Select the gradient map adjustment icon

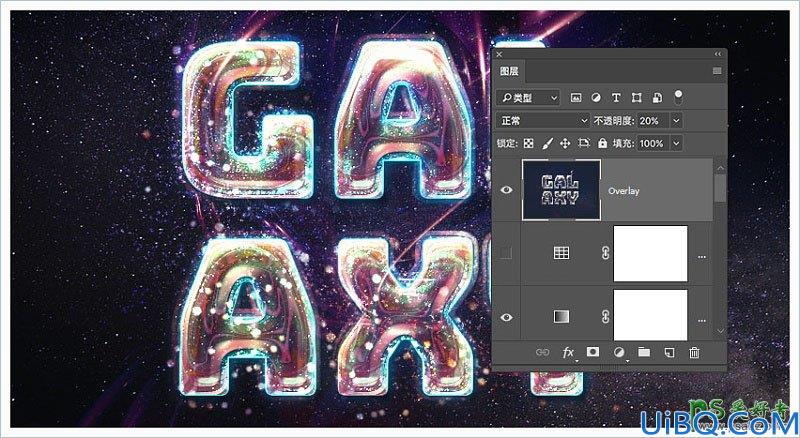tap(561, 317)
